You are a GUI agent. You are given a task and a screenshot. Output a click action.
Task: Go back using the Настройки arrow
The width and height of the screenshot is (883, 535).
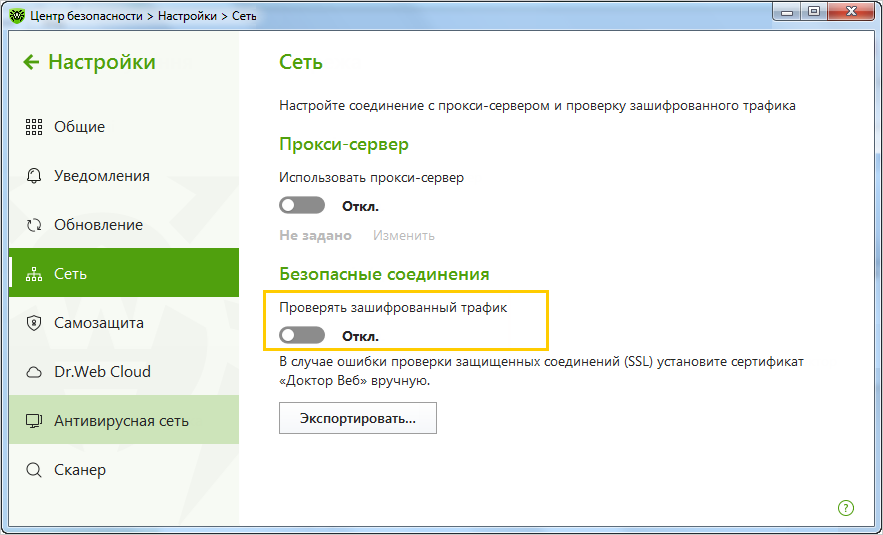[31, 62]
